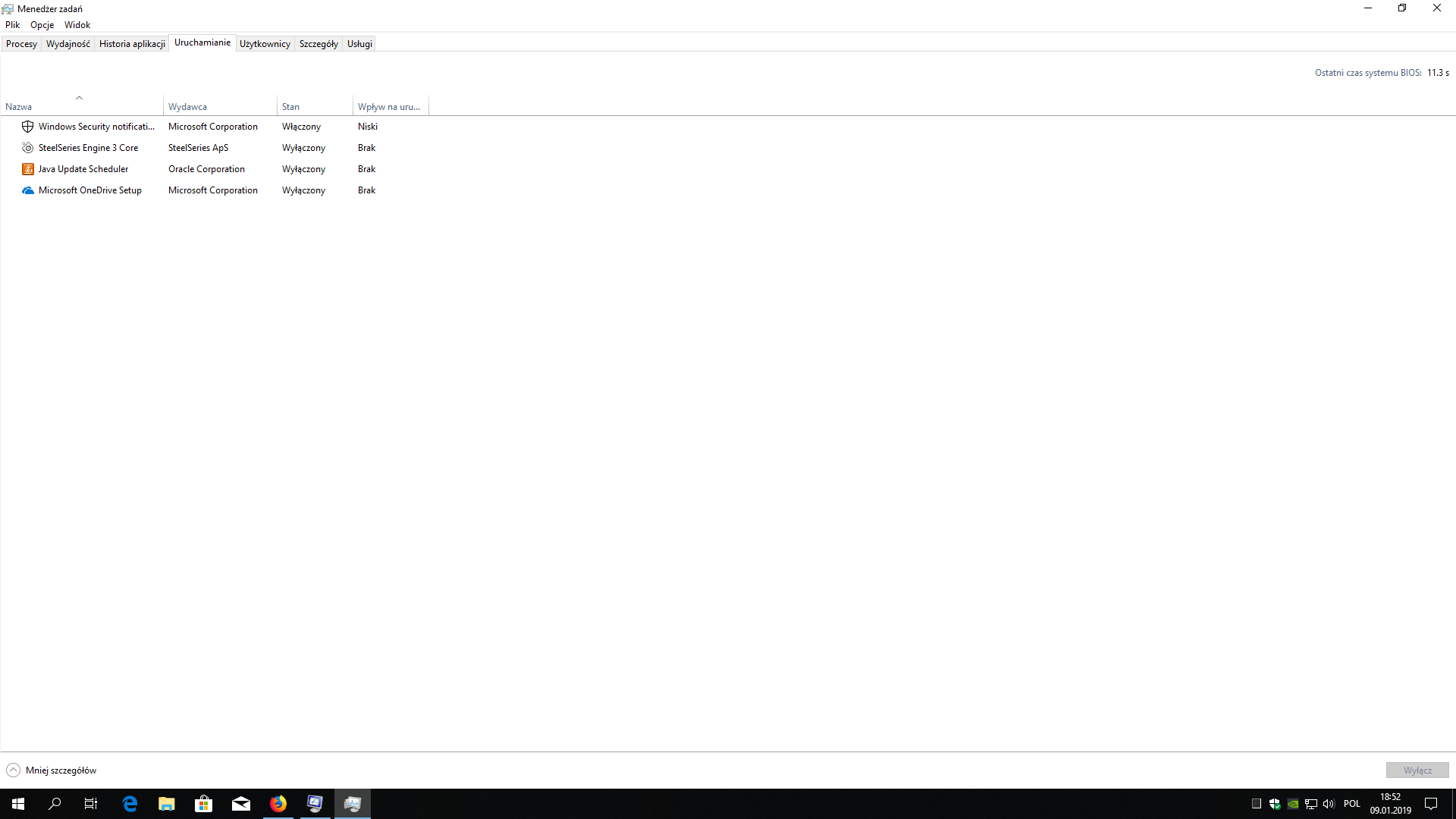Click the Windows Security tray icon
The width and height of the screenshot is (1456, 819).
click(x=1275, y=804)
